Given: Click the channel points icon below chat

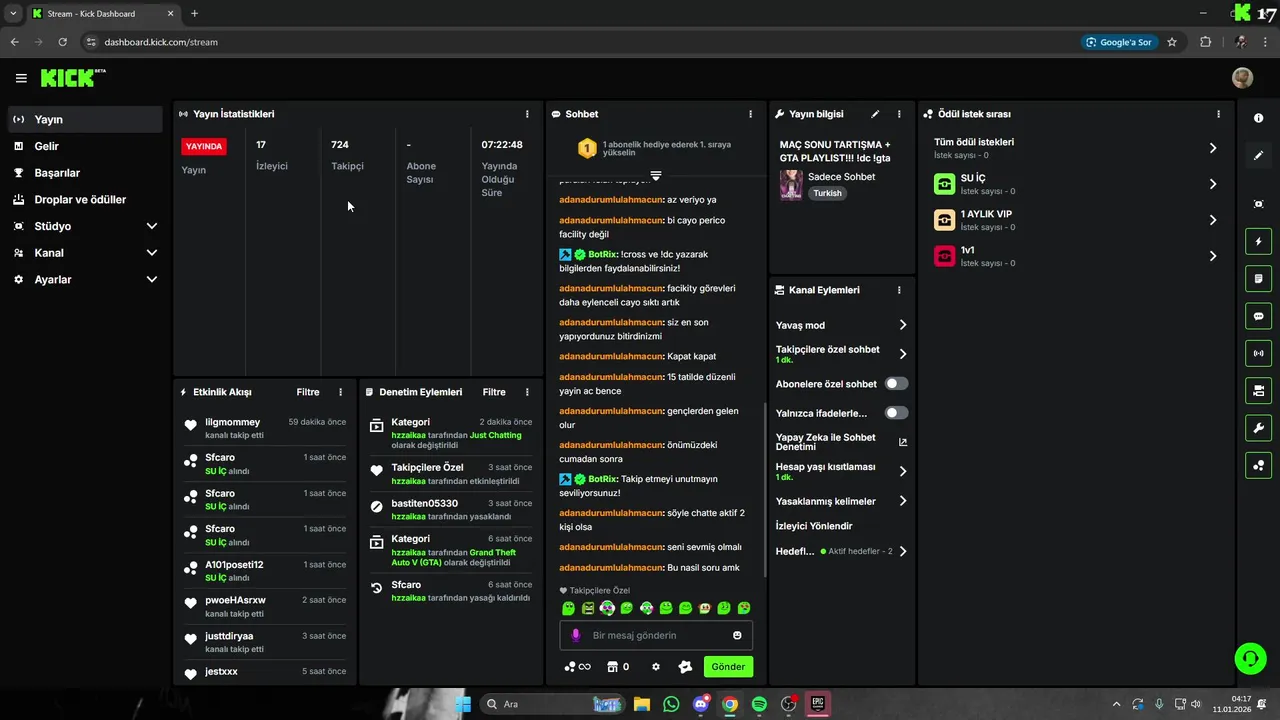Looking at the screenshot, I should (577, 667).
